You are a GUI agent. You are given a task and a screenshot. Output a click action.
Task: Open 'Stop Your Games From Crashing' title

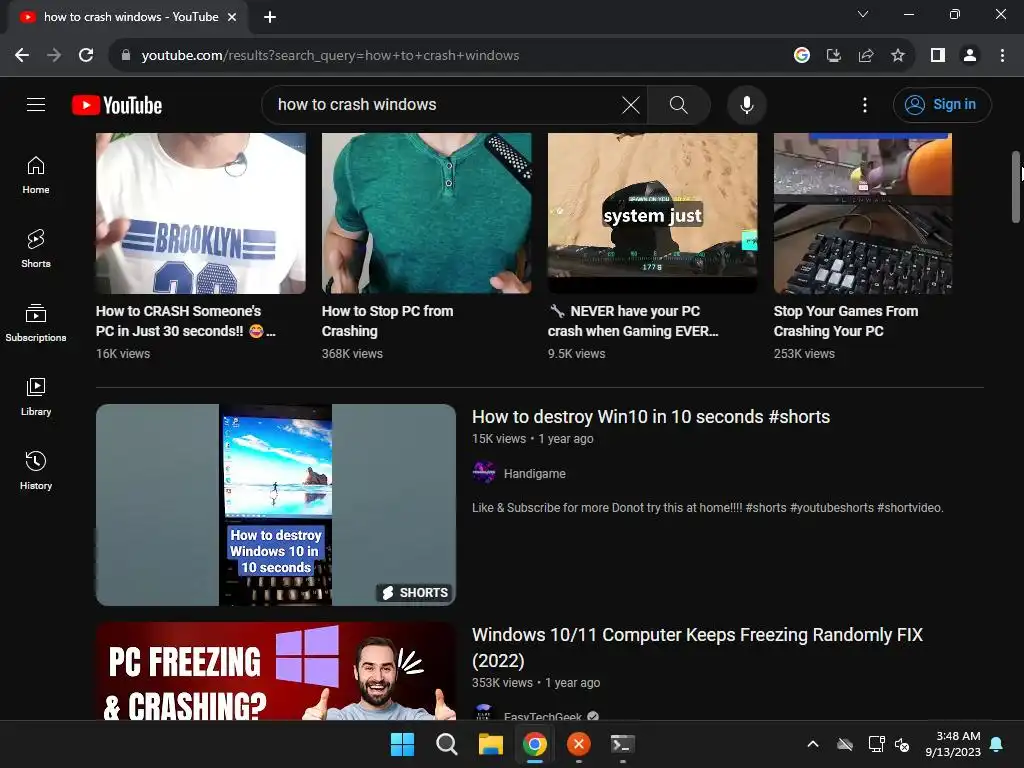pos(846,321)
